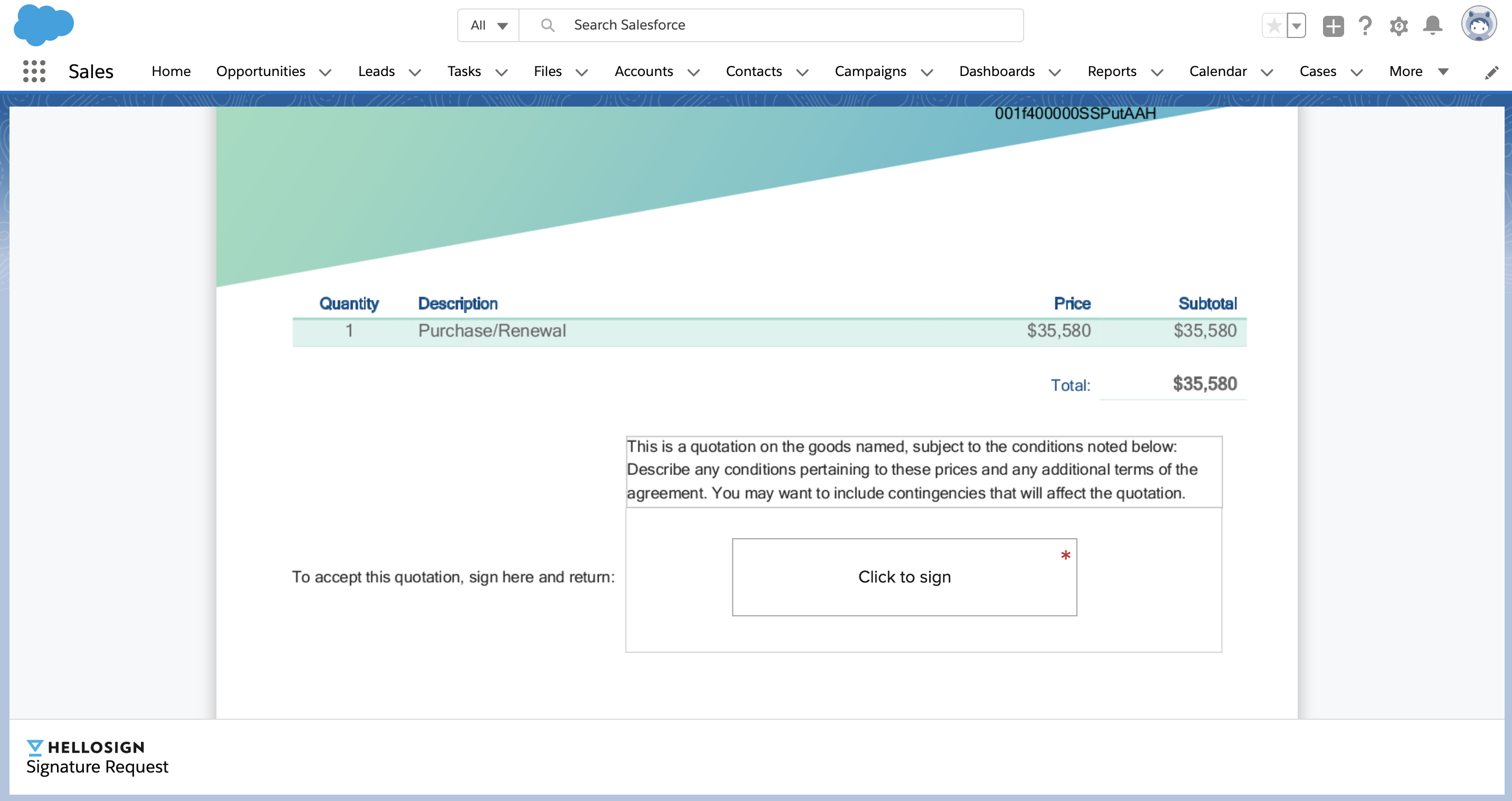Screen dimensions: 1512x801
Task: Open the All search scope dropdown
Action: coord(488,25)
